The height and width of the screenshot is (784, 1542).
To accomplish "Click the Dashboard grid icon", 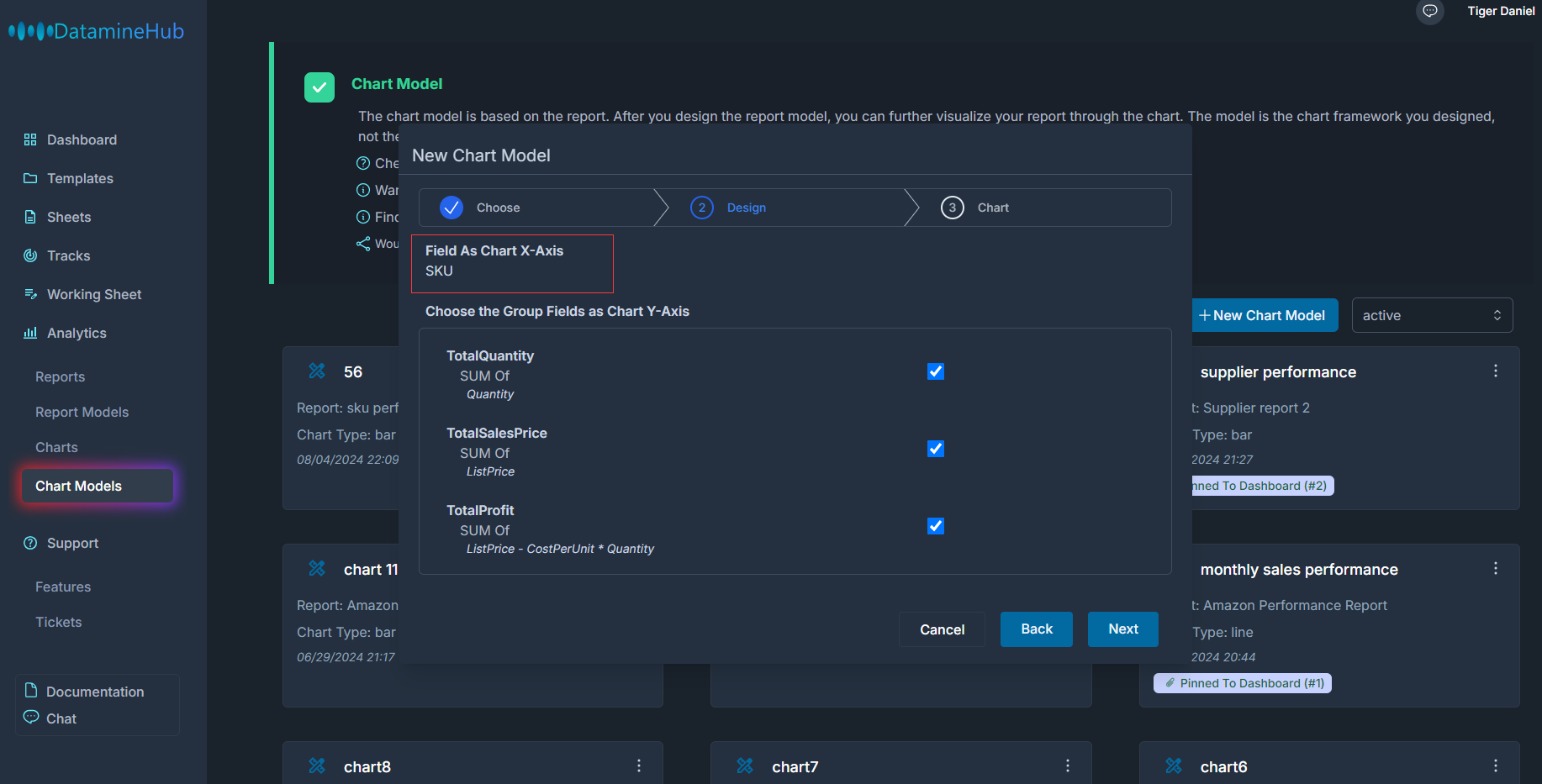I will tap(30, 139).
